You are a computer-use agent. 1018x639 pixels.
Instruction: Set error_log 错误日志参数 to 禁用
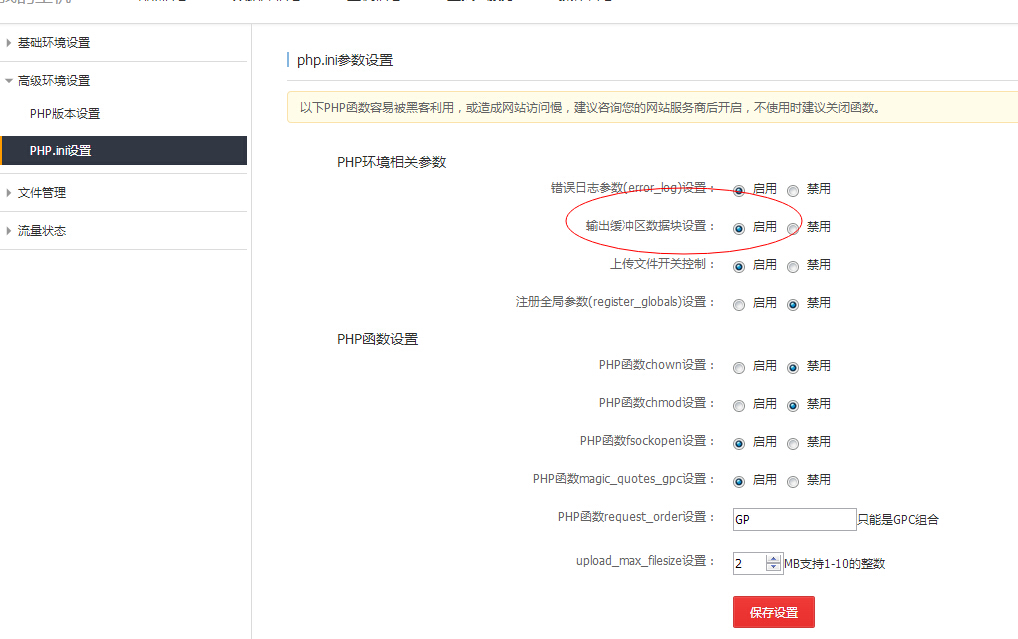click(x=793, y=190)
